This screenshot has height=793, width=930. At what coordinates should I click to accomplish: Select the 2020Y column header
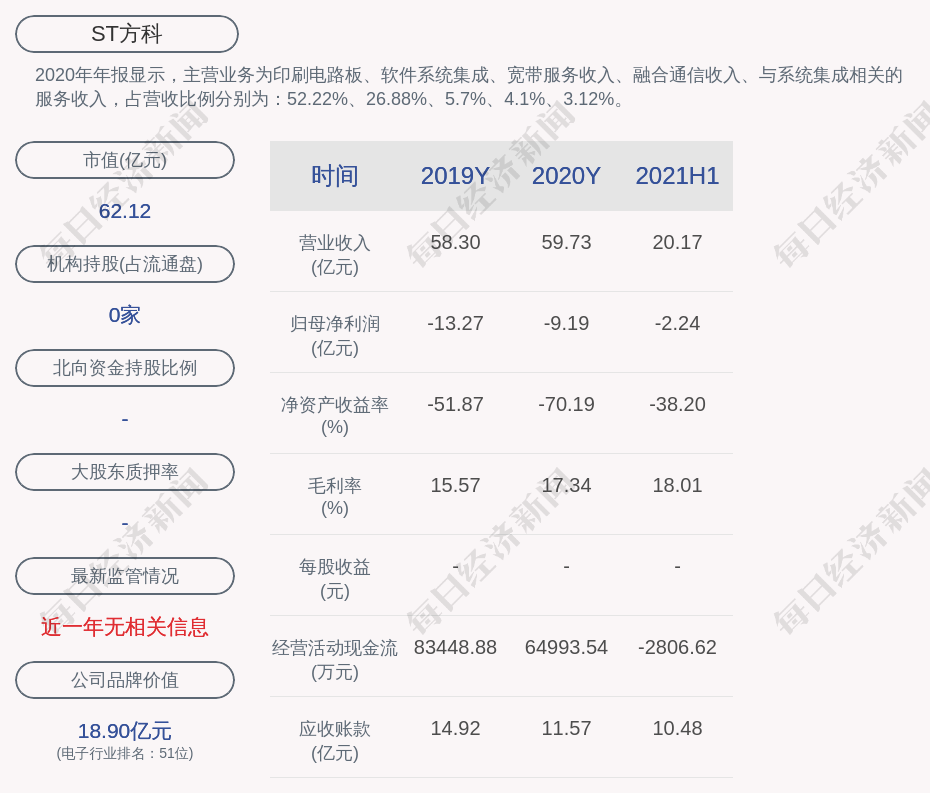point(566,176)
